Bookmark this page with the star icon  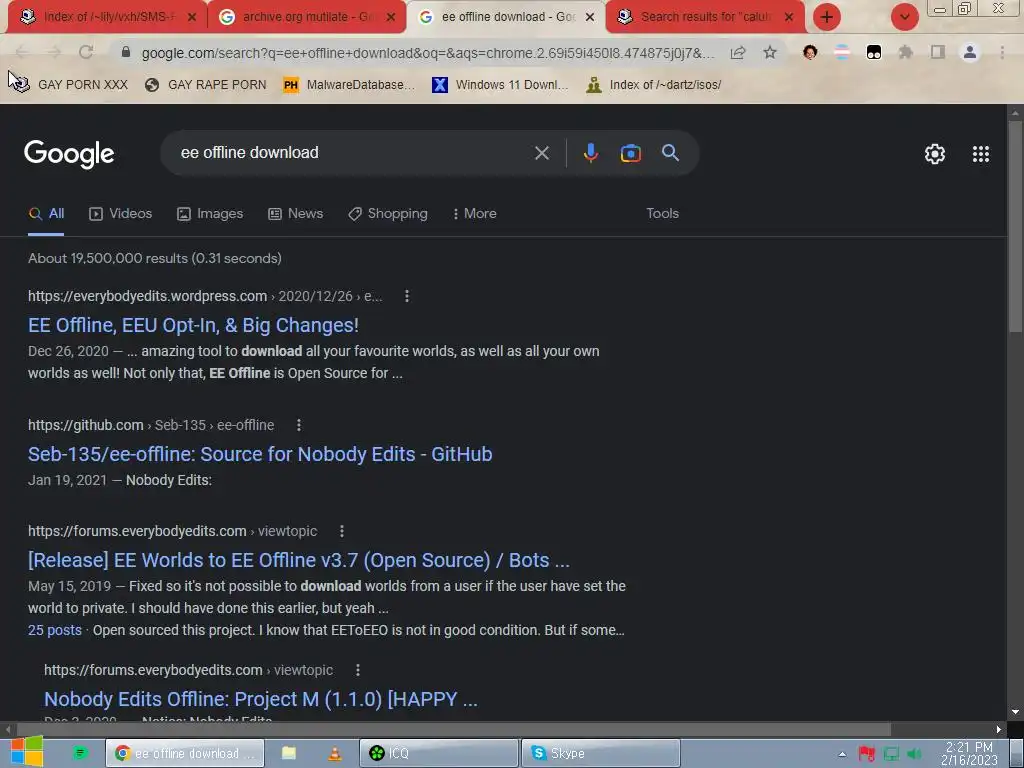pos(770,52)
